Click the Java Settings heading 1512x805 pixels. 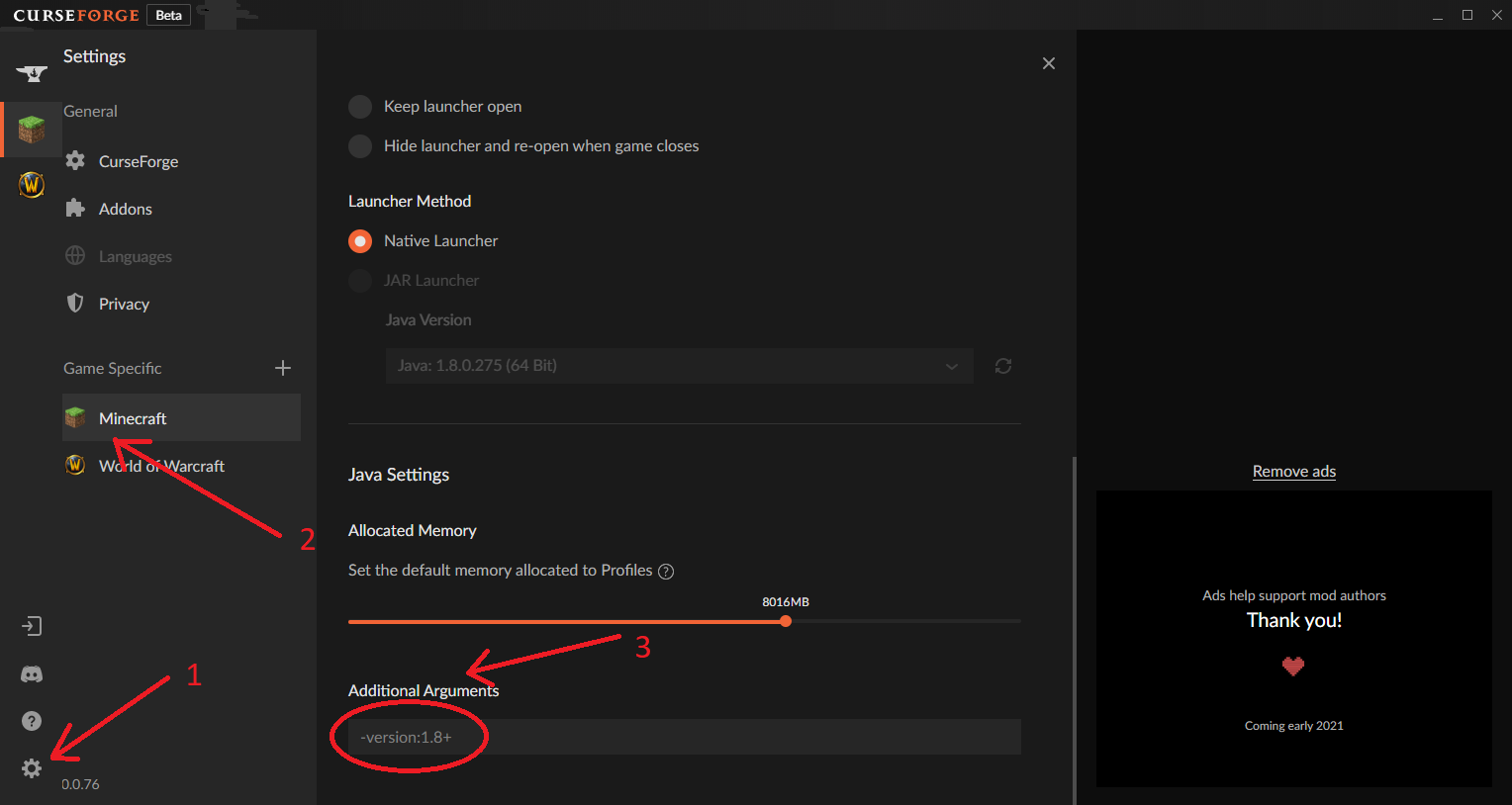399,475
